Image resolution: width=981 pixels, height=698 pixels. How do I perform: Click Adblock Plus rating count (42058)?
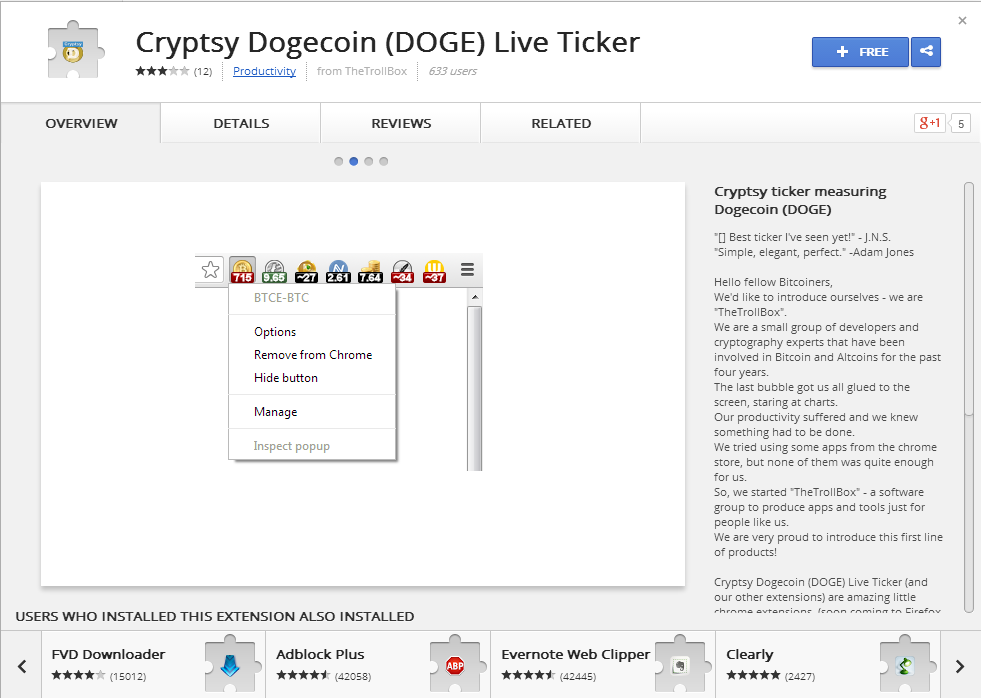click(353, 676)
